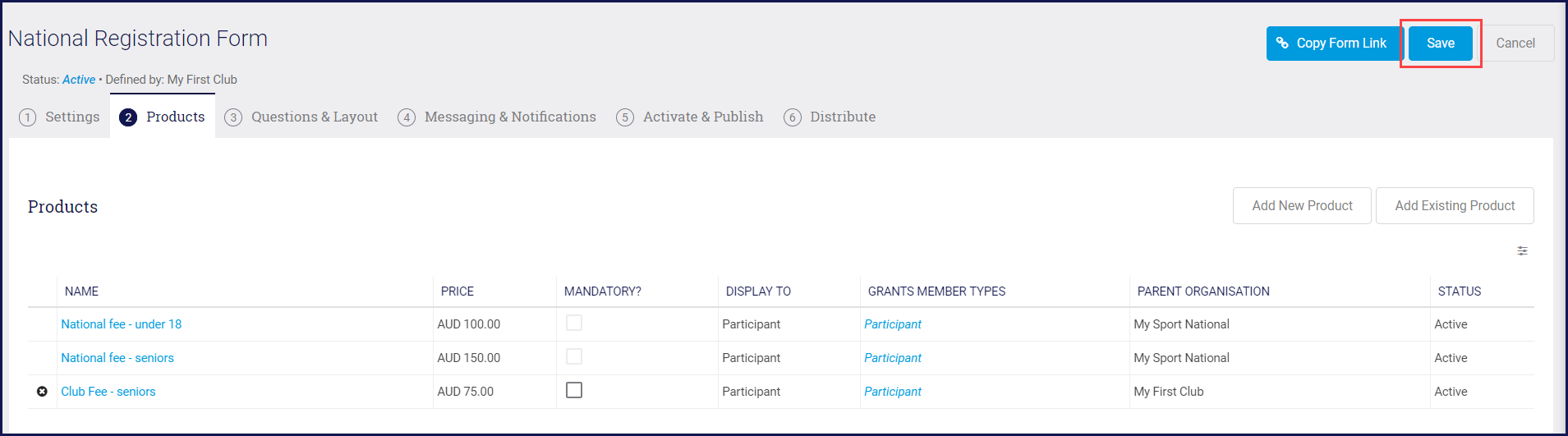Click Add Existing Product
The image size is (1568, 436).
1454,206
